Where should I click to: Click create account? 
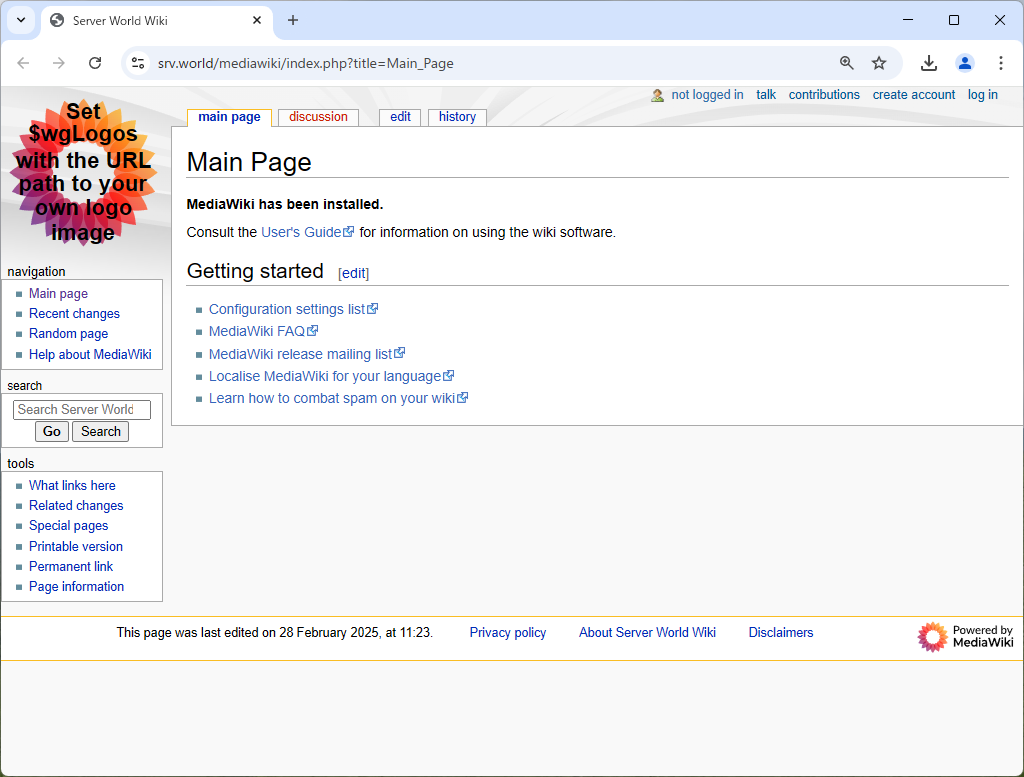(x=914, y=95)
